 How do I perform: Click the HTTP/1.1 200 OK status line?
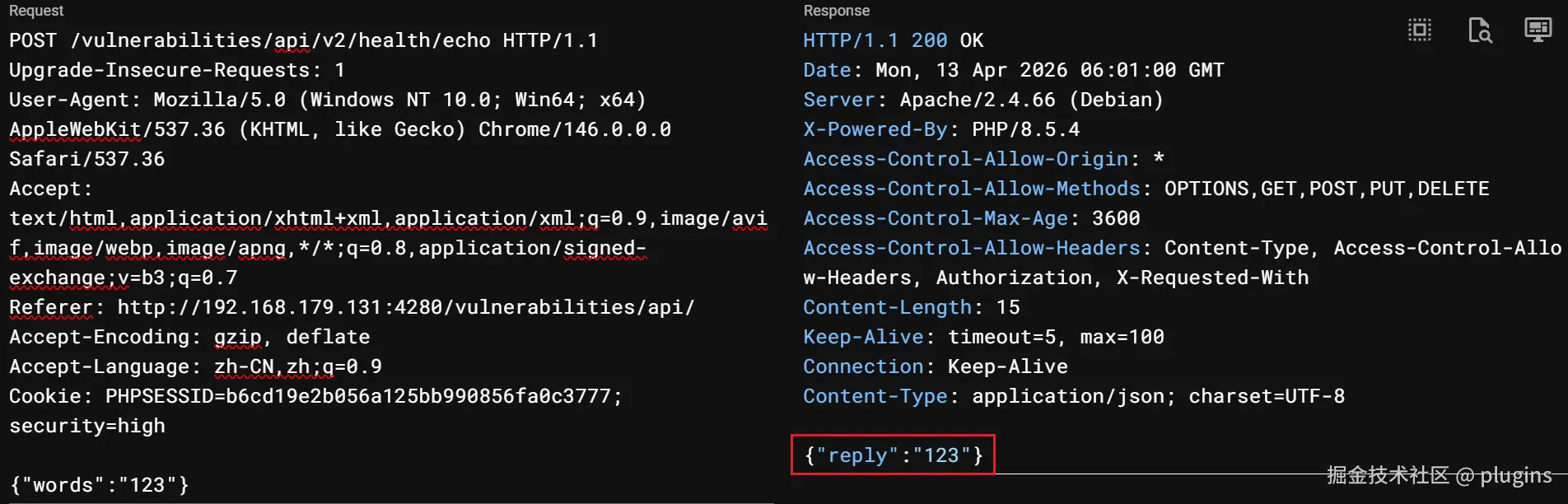tap(893, 40)
